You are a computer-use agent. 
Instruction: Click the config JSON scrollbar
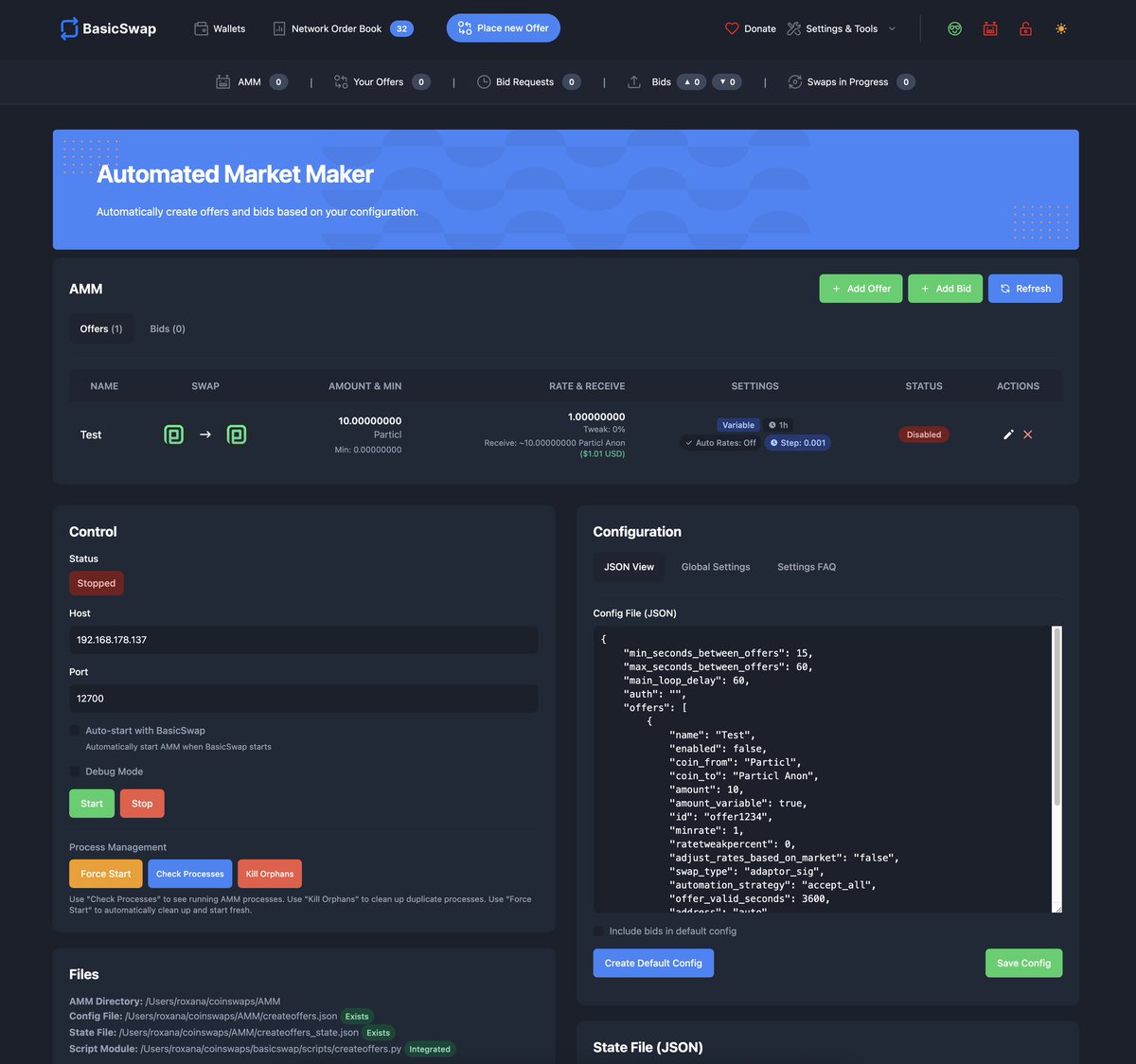point(1057,717)
